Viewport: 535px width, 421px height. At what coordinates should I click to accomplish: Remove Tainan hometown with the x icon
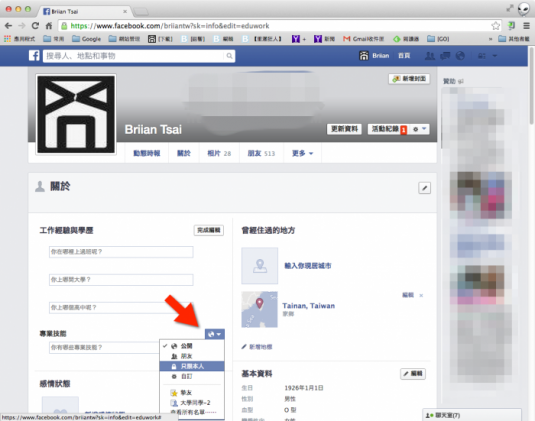pyautogui.click(x=421, y=295)
